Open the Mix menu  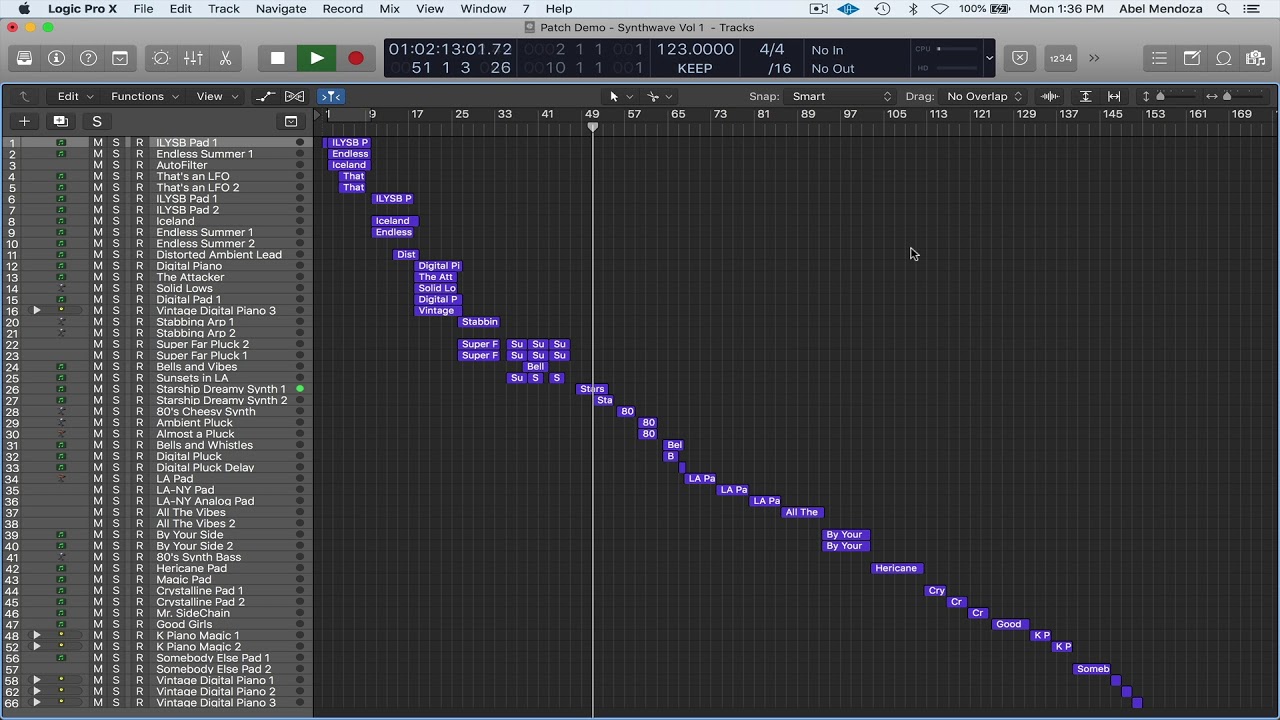(x=390, y=9)
